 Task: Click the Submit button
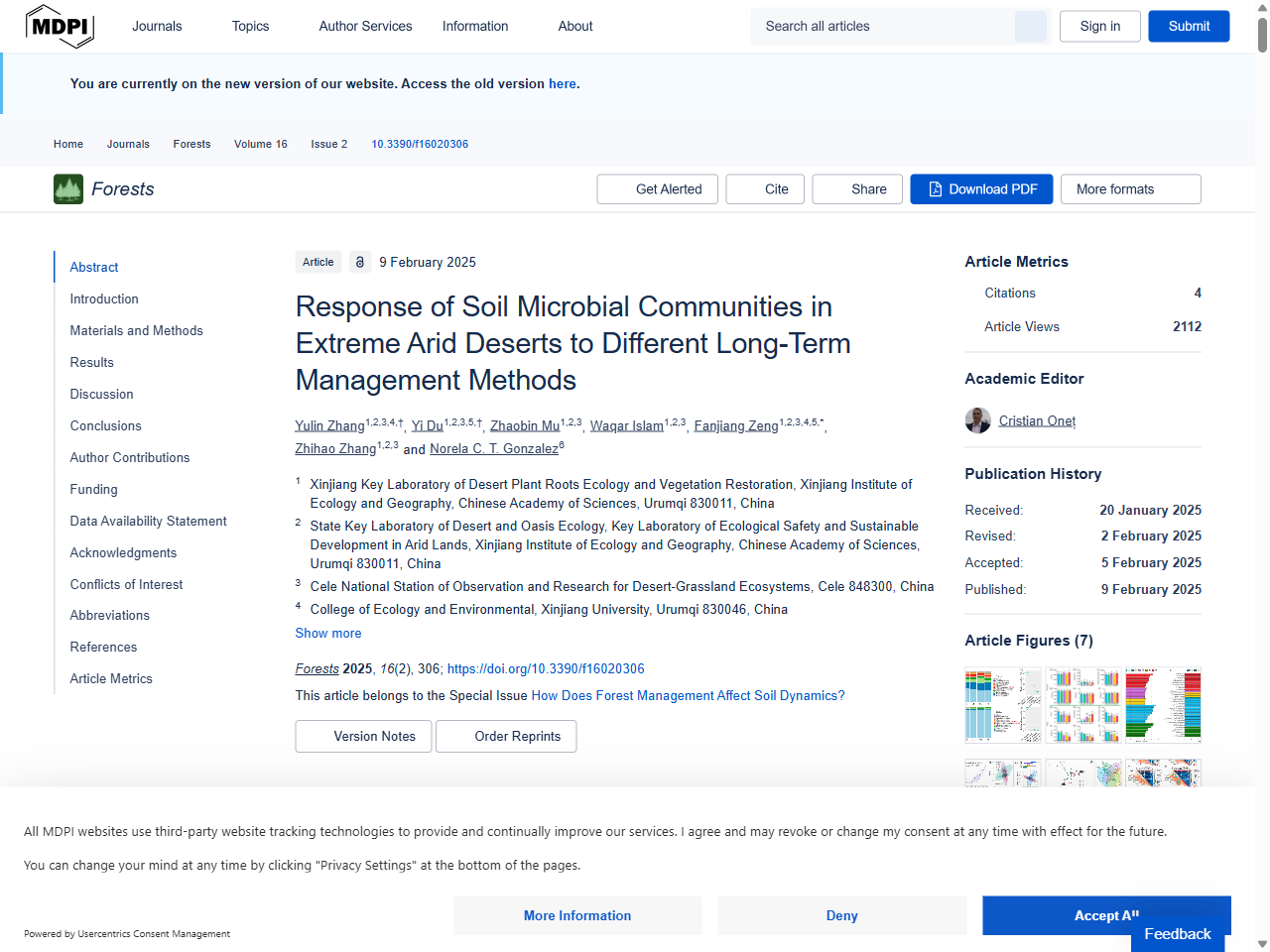[x=1189, y=27]
